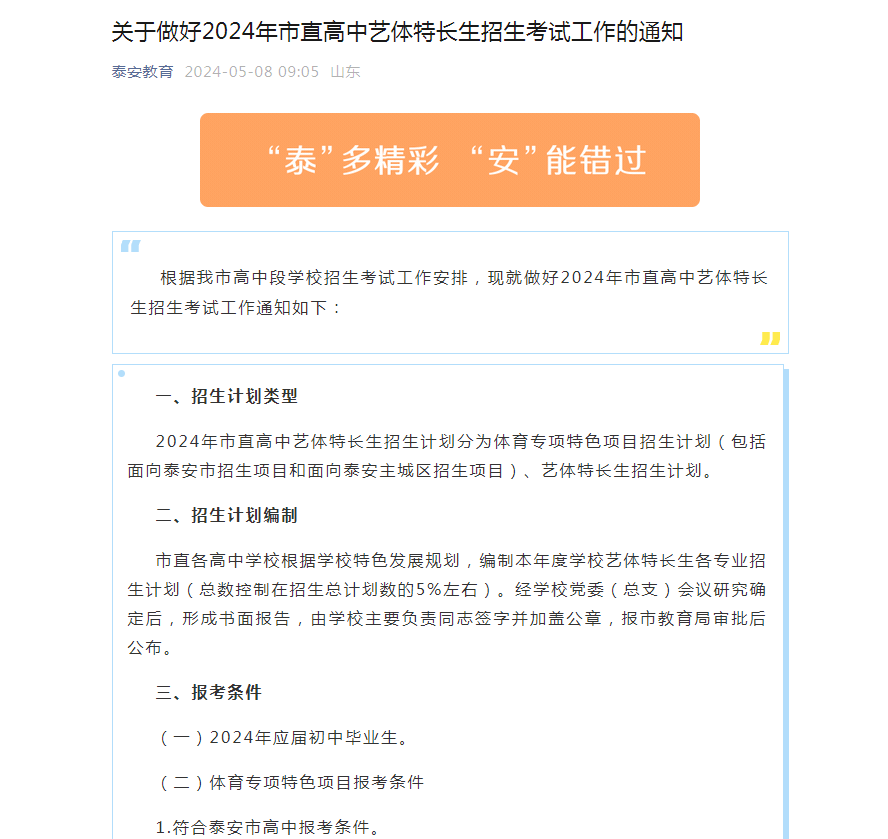Click the paragraph starting 2024年市直高中艺体特长生招生计划分为
The image size is (888, 839).
(x=446, y=456)
